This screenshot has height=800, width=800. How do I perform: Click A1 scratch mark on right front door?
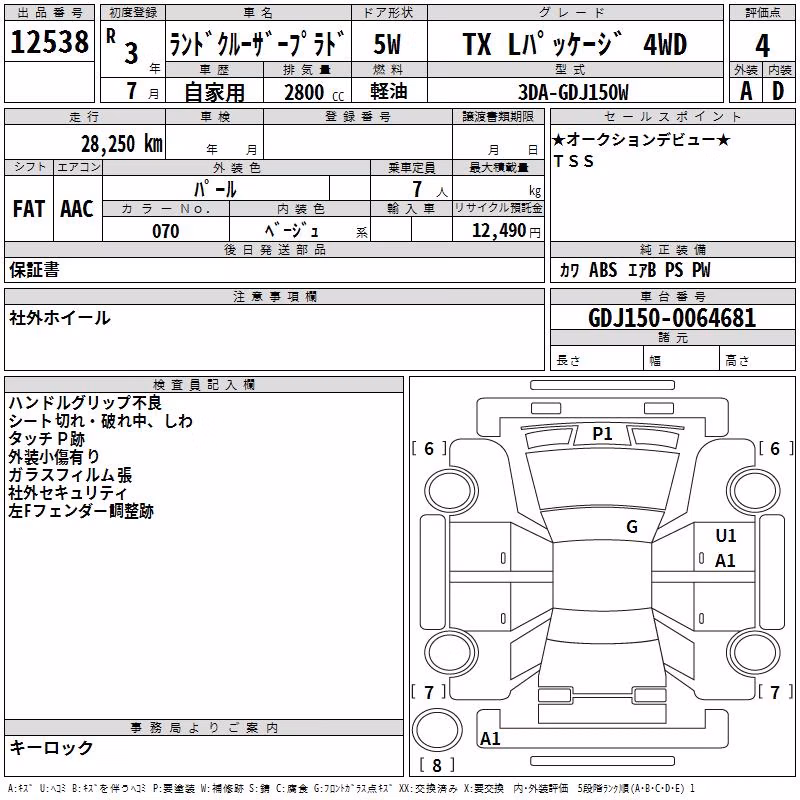click(x=725, y=561)
